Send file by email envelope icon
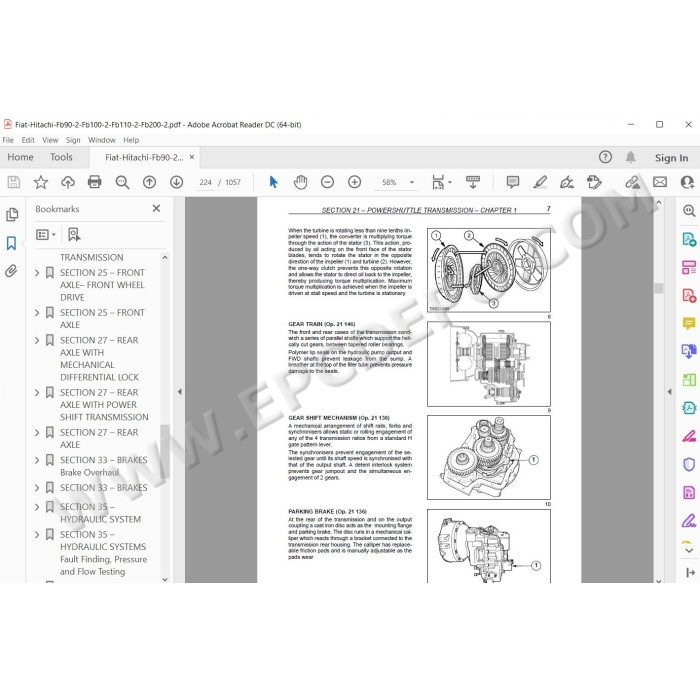700x700 pixels. tap(660, 182)
